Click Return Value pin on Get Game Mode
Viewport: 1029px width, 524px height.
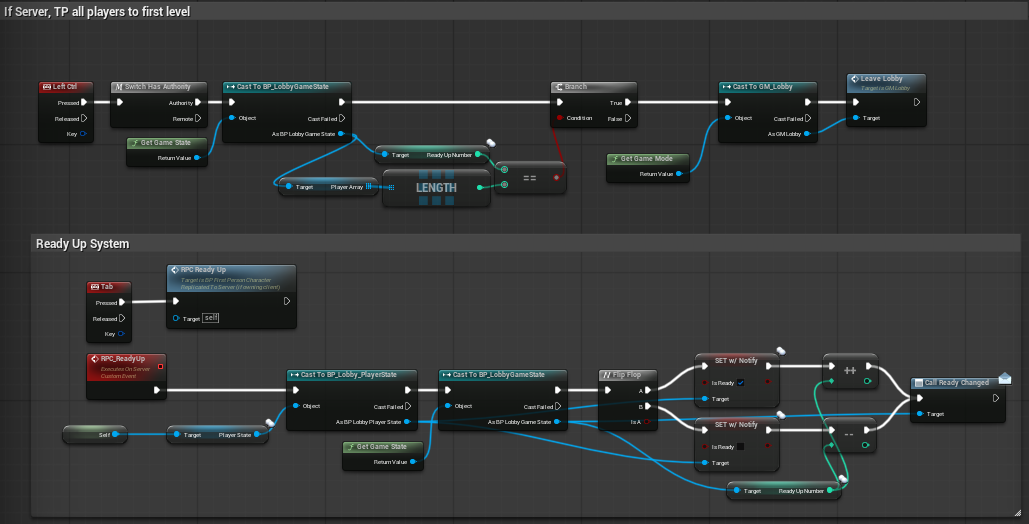[x=679, y=174]
